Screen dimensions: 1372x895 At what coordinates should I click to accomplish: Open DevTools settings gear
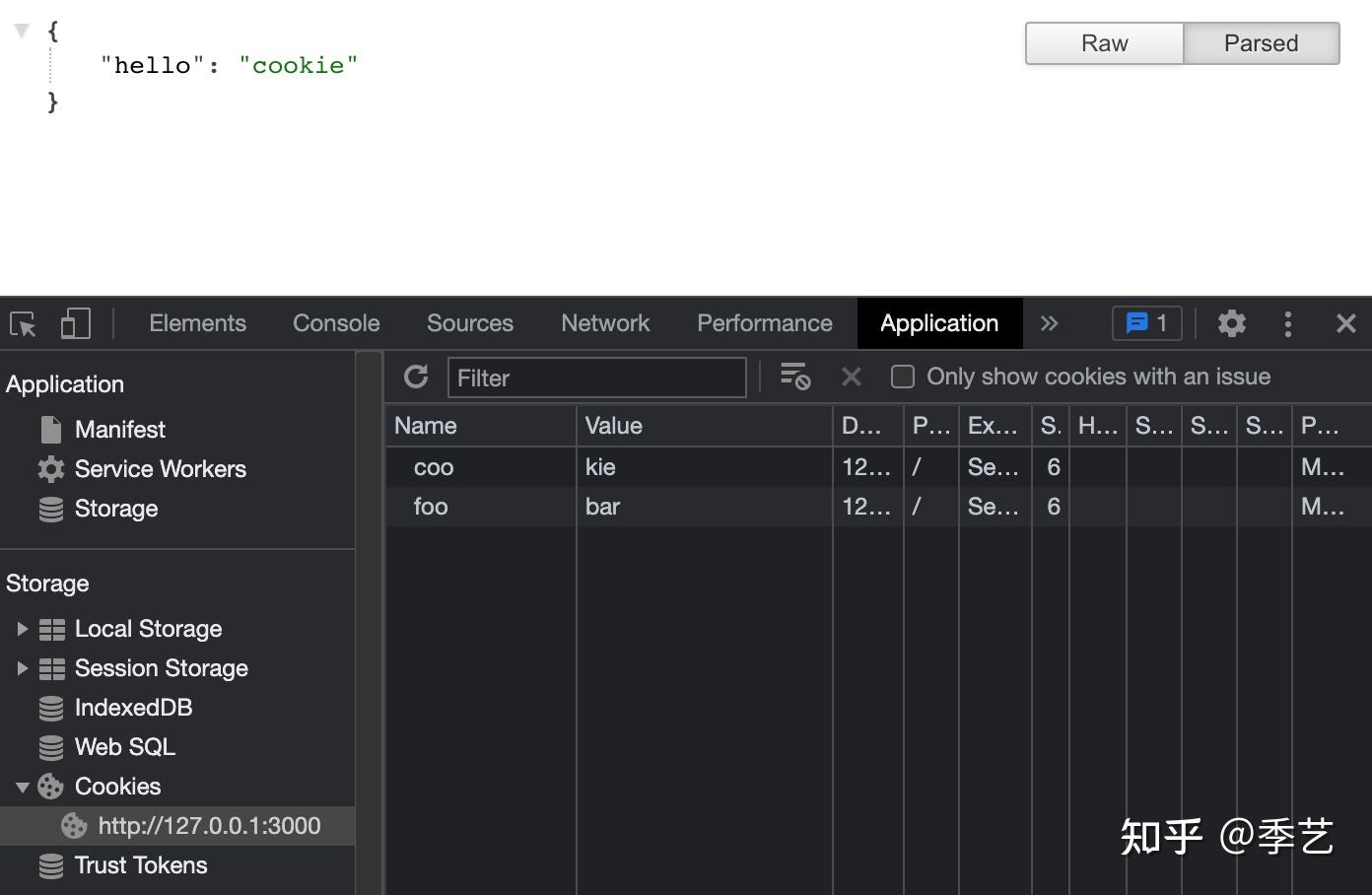point(1231,323)
